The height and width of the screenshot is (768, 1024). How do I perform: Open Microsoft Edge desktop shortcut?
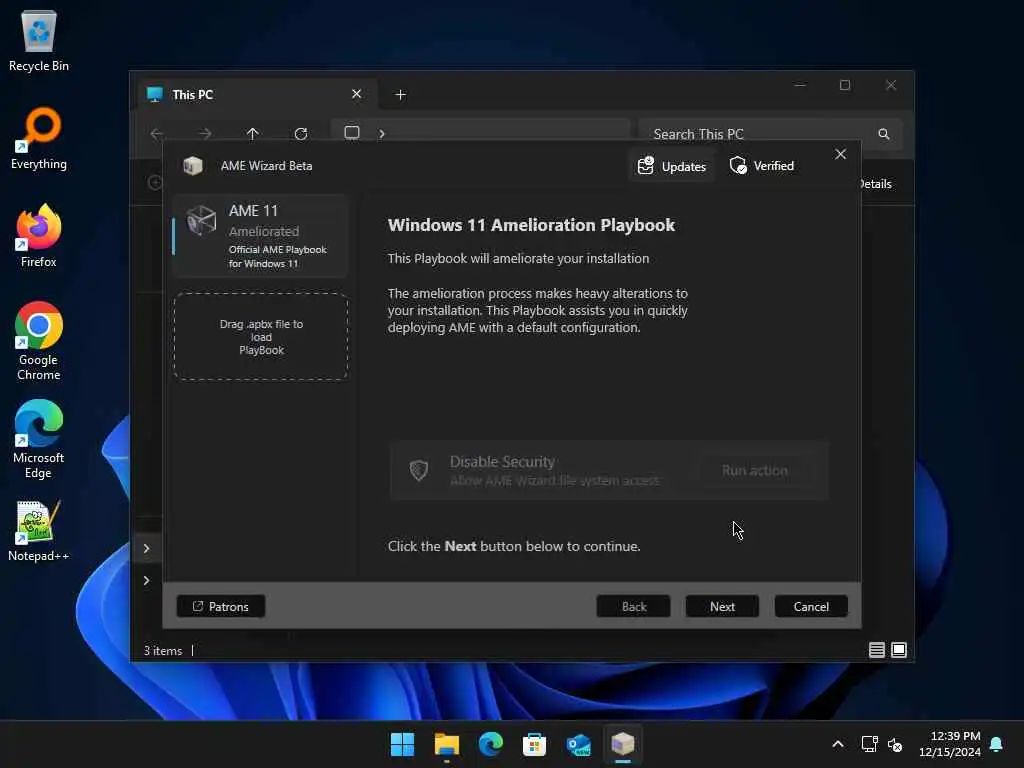(39, 439)
